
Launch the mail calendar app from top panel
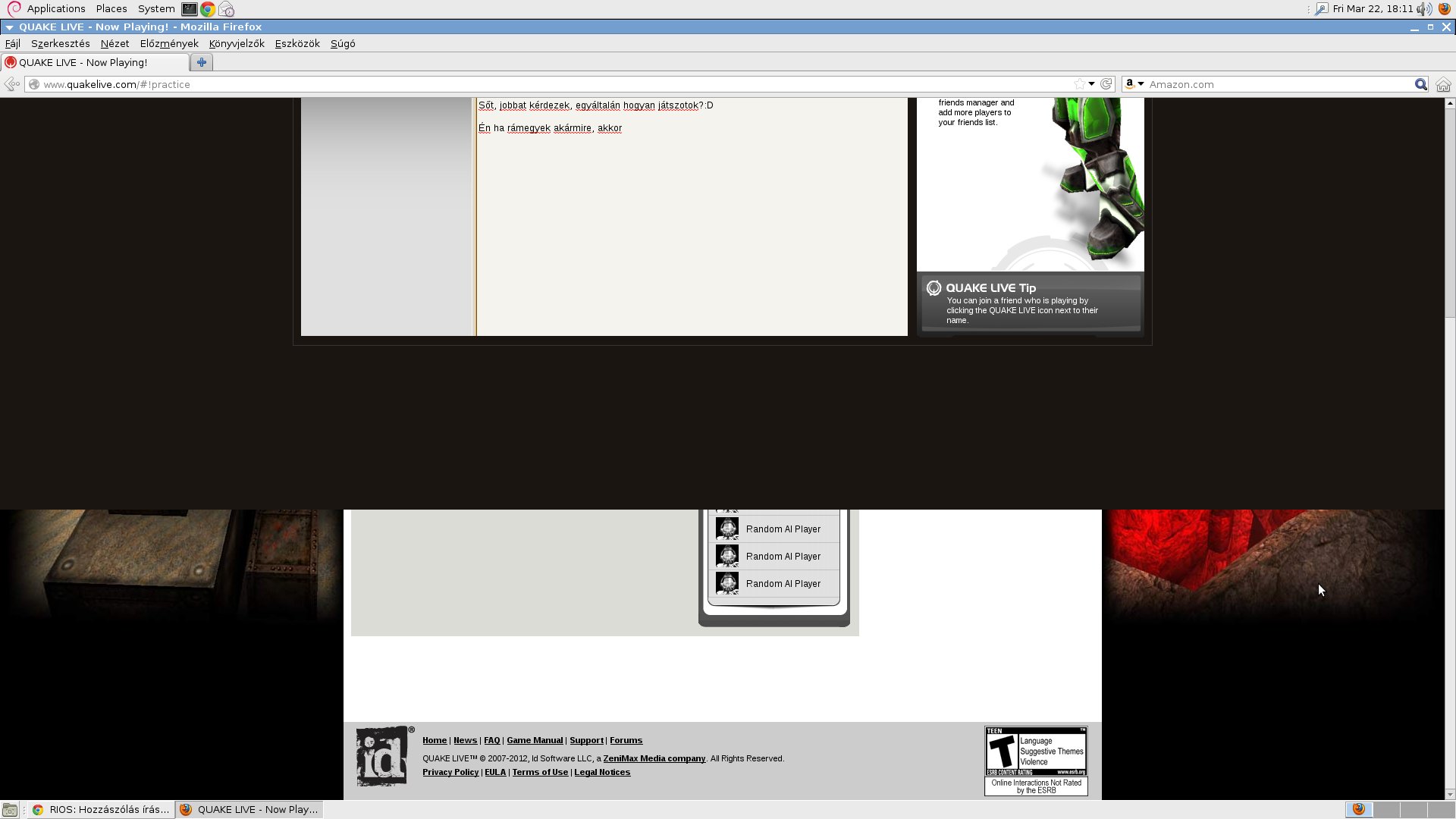(226, 9)
